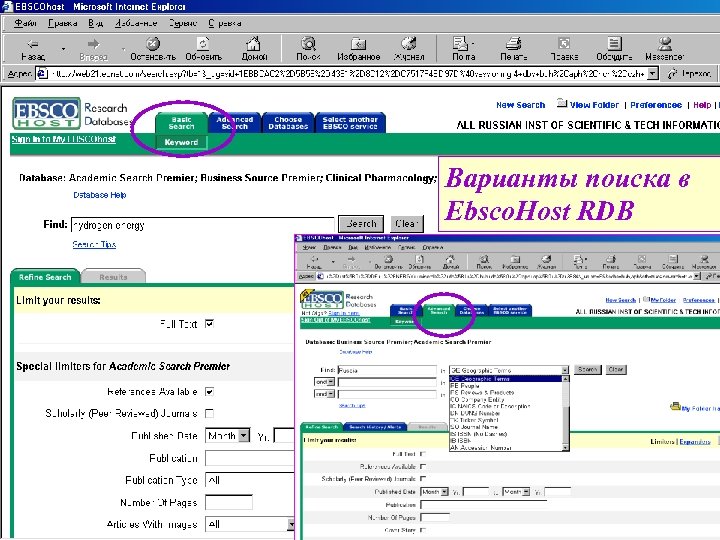Click Home icon in the inner window toolbar
Viewport: 720px width, 540px height.
tap(450, 260)
